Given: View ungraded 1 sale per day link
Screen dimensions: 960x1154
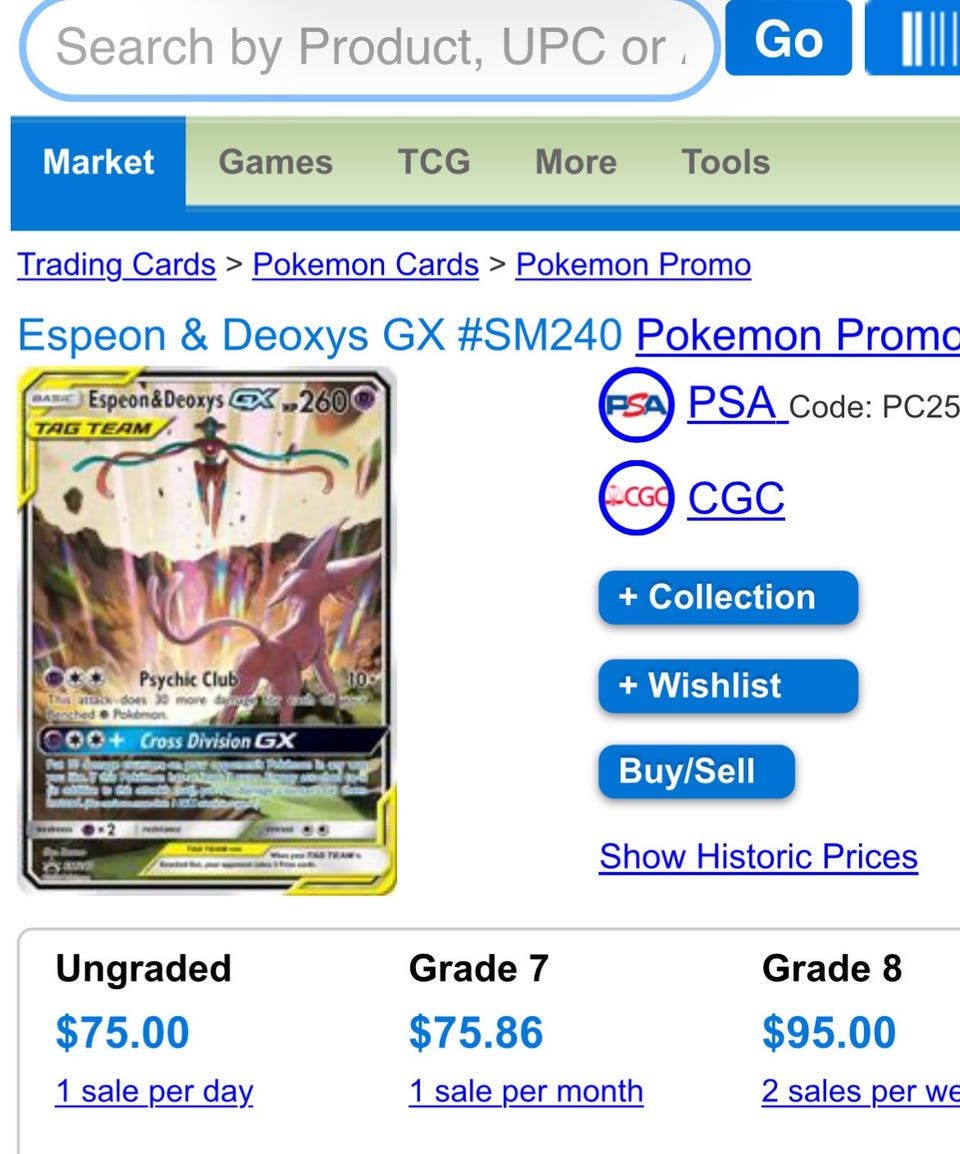Looking at the screenshot, I should (155, 1091).
